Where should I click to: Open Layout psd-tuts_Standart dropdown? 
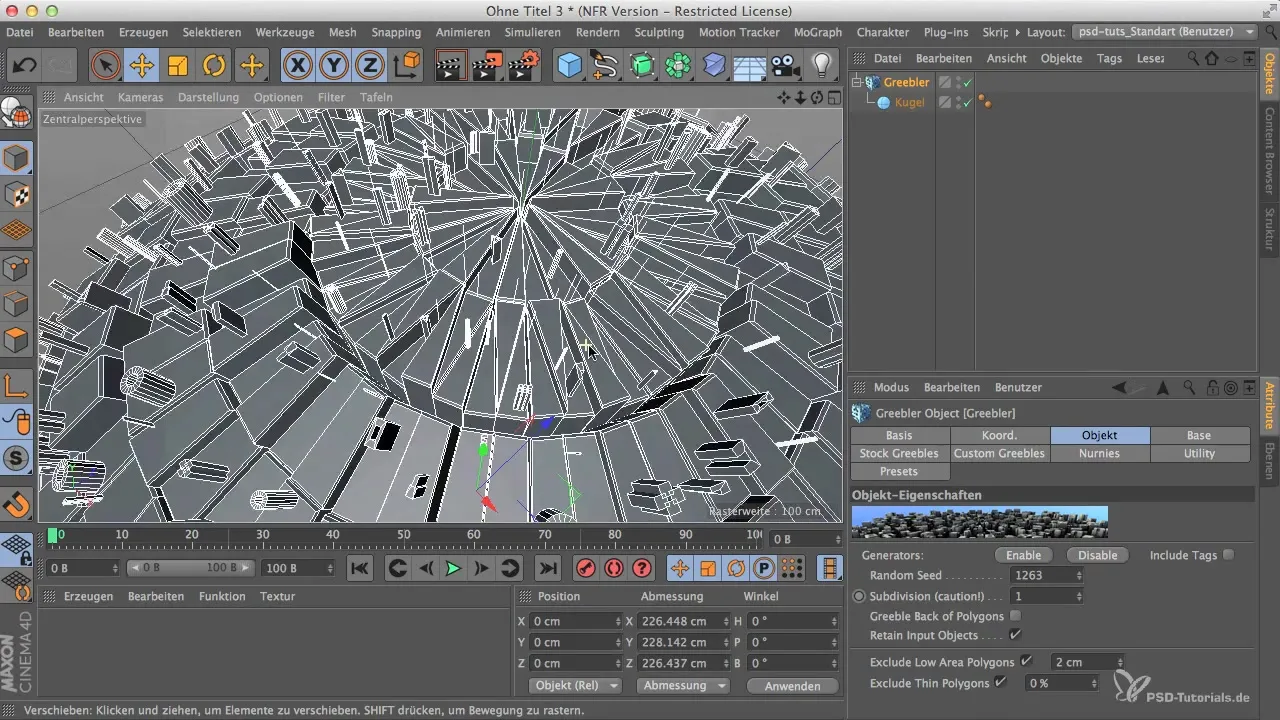[1164, 32]
